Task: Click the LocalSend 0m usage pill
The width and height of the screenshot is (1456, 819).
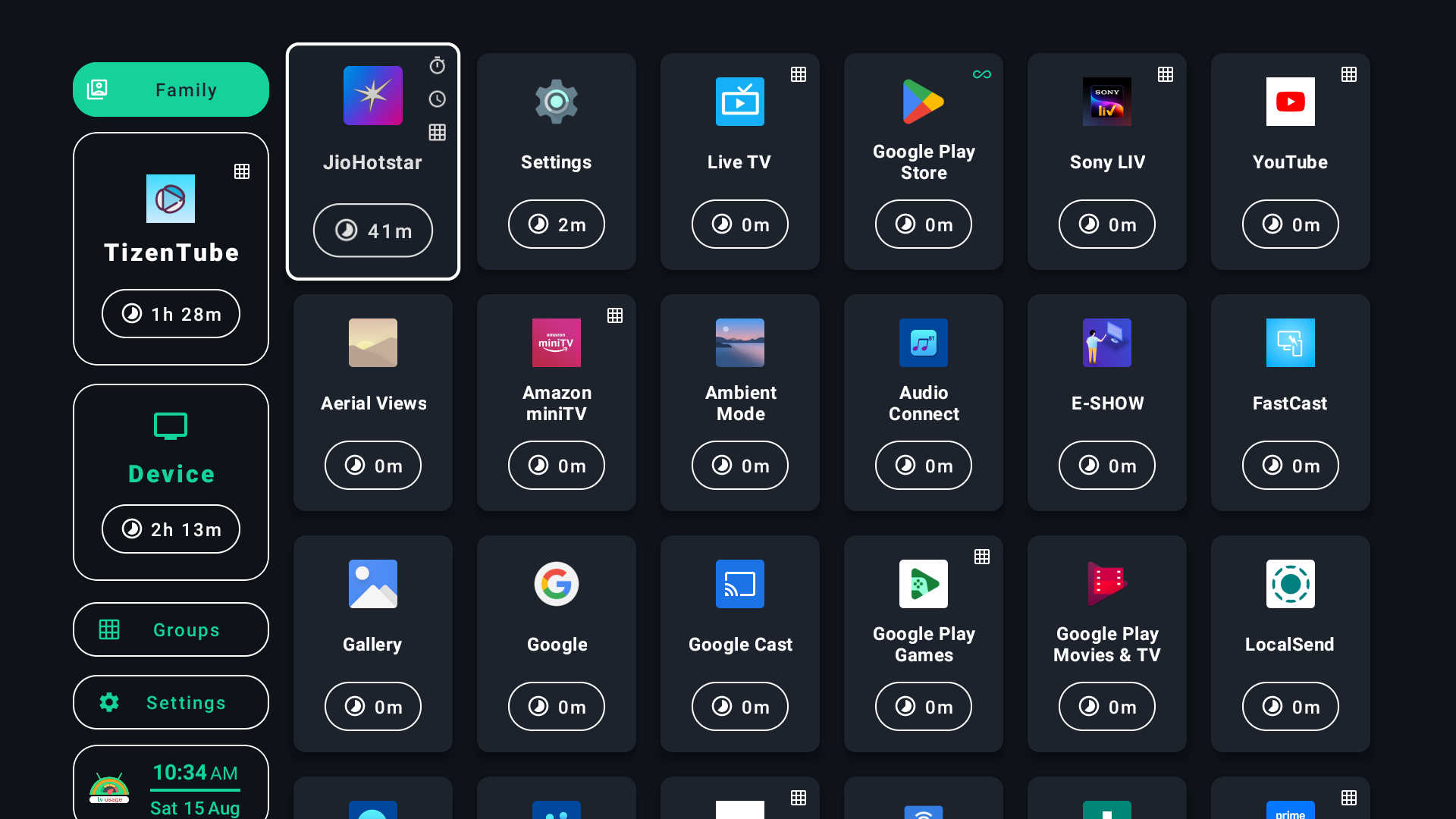Action: 1291,707
